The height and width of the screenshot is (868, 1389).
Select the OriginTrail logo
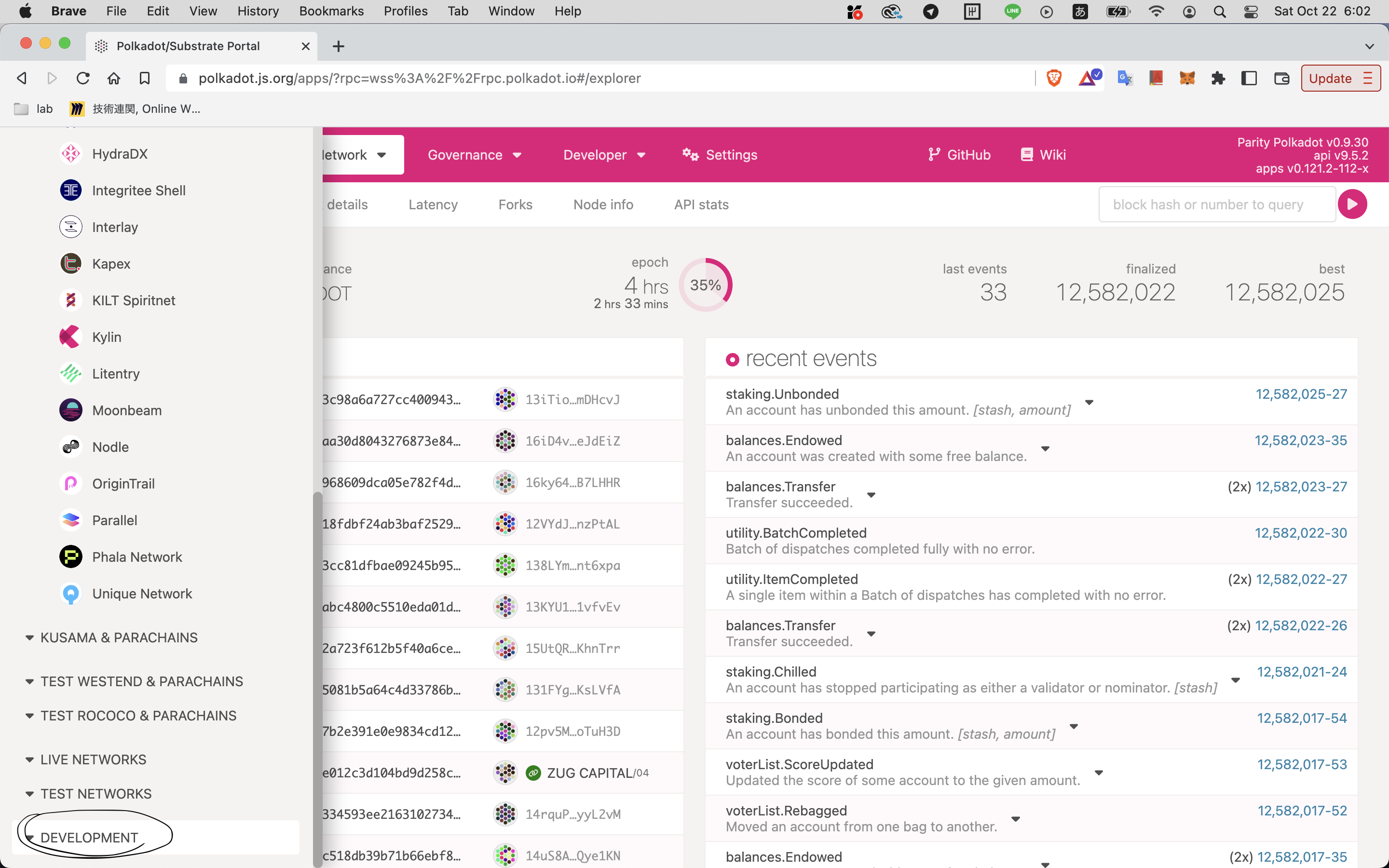click(70, 484)
